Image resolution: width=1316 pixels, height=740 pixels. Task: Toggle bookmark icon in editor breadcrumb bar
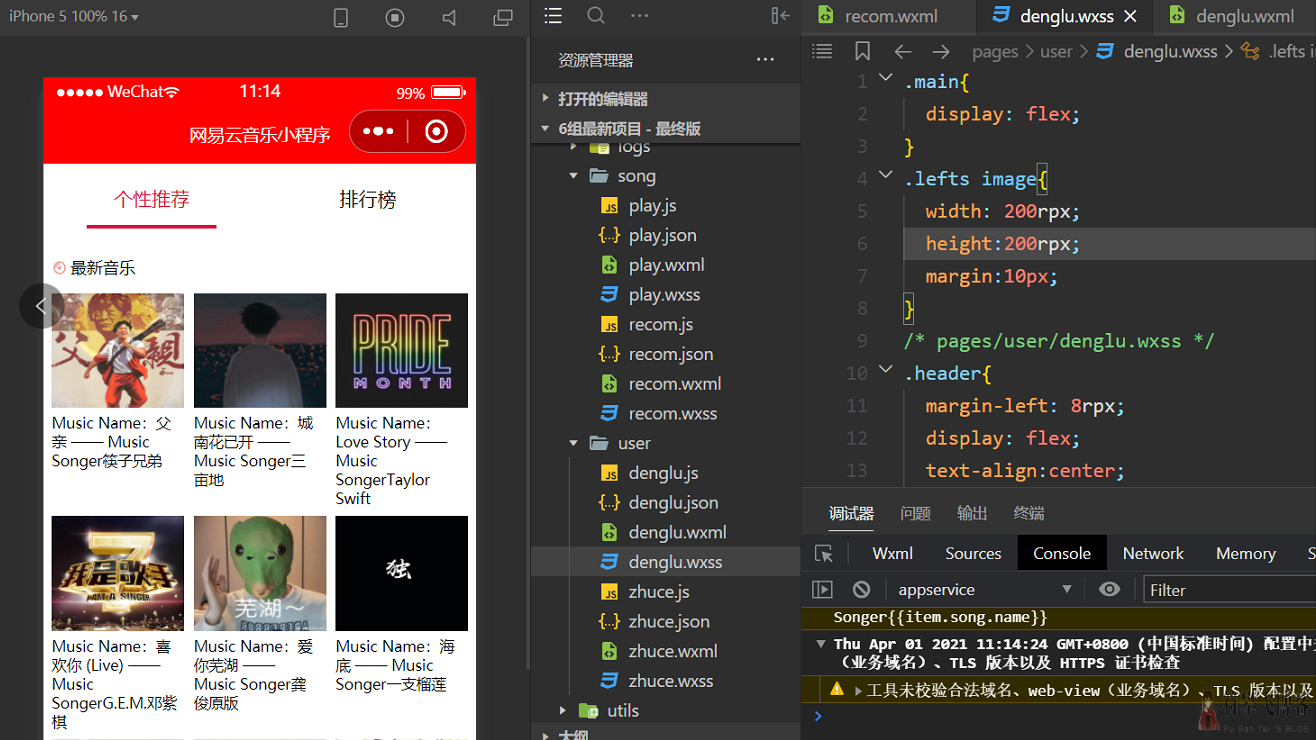point(862,51)
